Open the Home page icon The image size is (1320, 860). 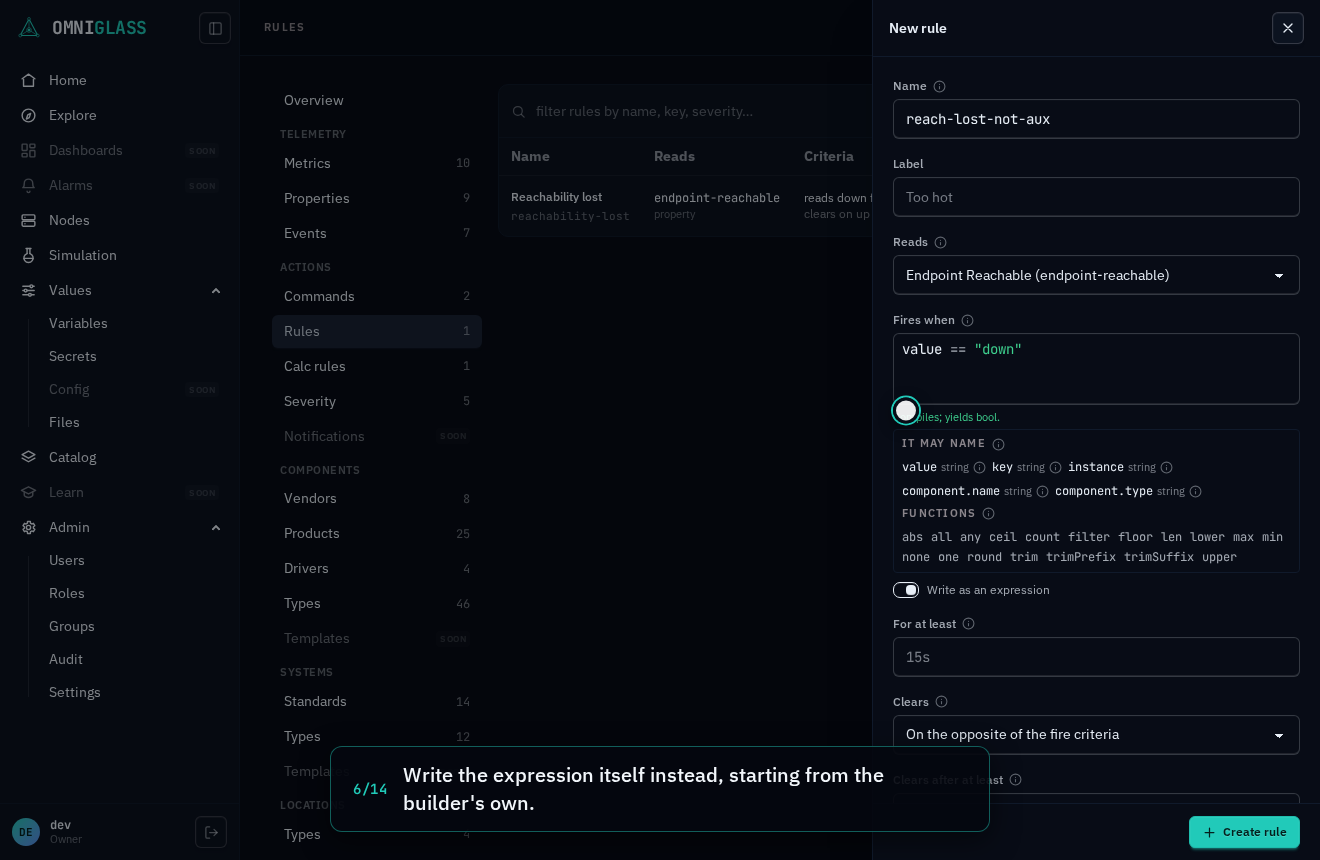(29, 80)
